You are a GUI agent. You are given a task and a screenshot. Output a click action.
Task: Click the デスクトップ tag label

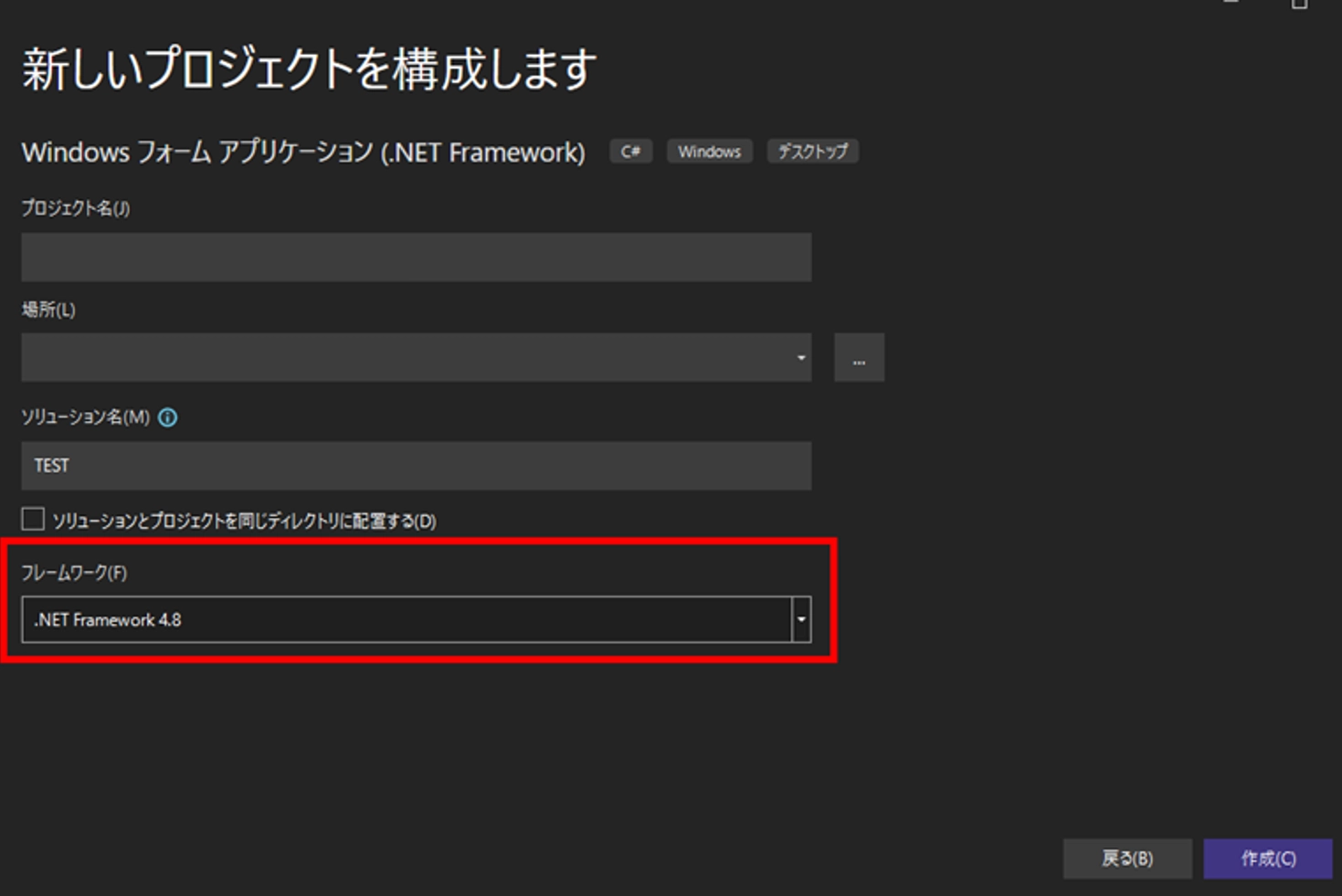coord(812,152)
